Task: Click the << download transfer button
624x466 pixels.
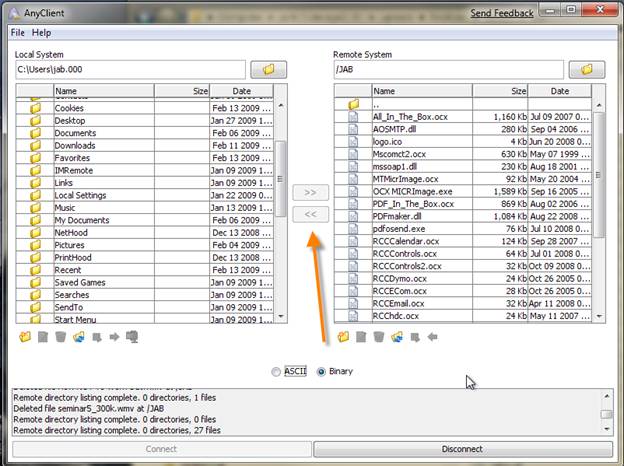Action: point(310,214)
